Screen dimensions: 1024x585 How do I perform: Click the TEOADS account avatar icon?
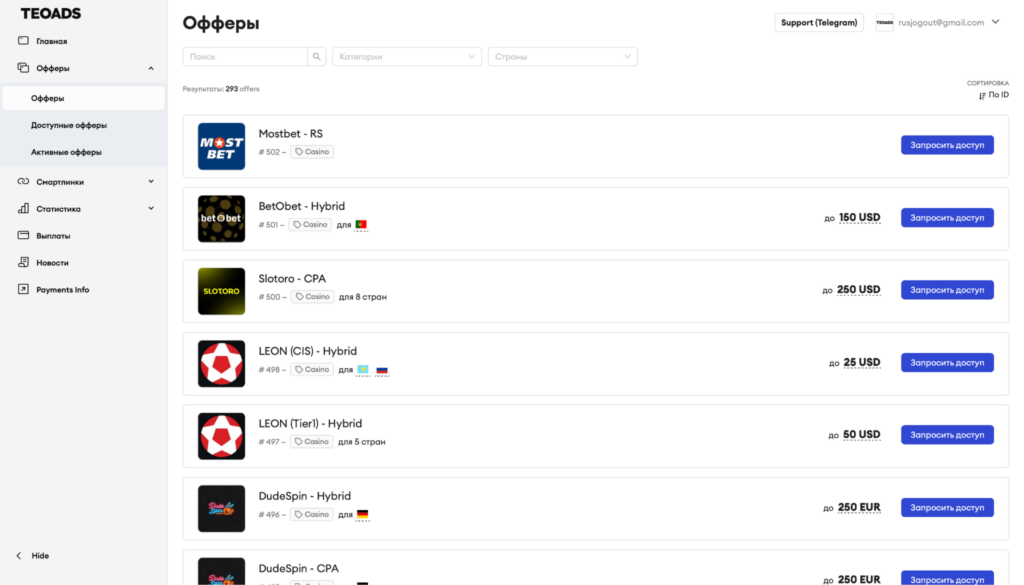884,22
